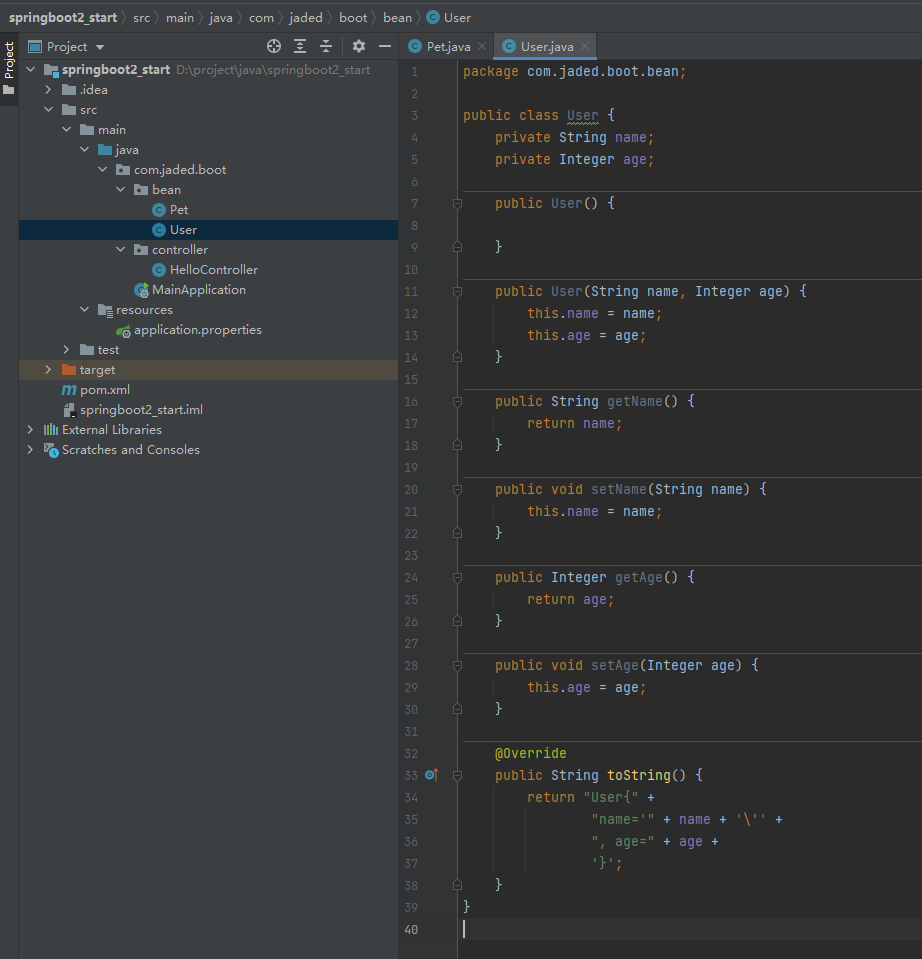
Task: Select HelloController class in the tree
Action: [213, 270]
